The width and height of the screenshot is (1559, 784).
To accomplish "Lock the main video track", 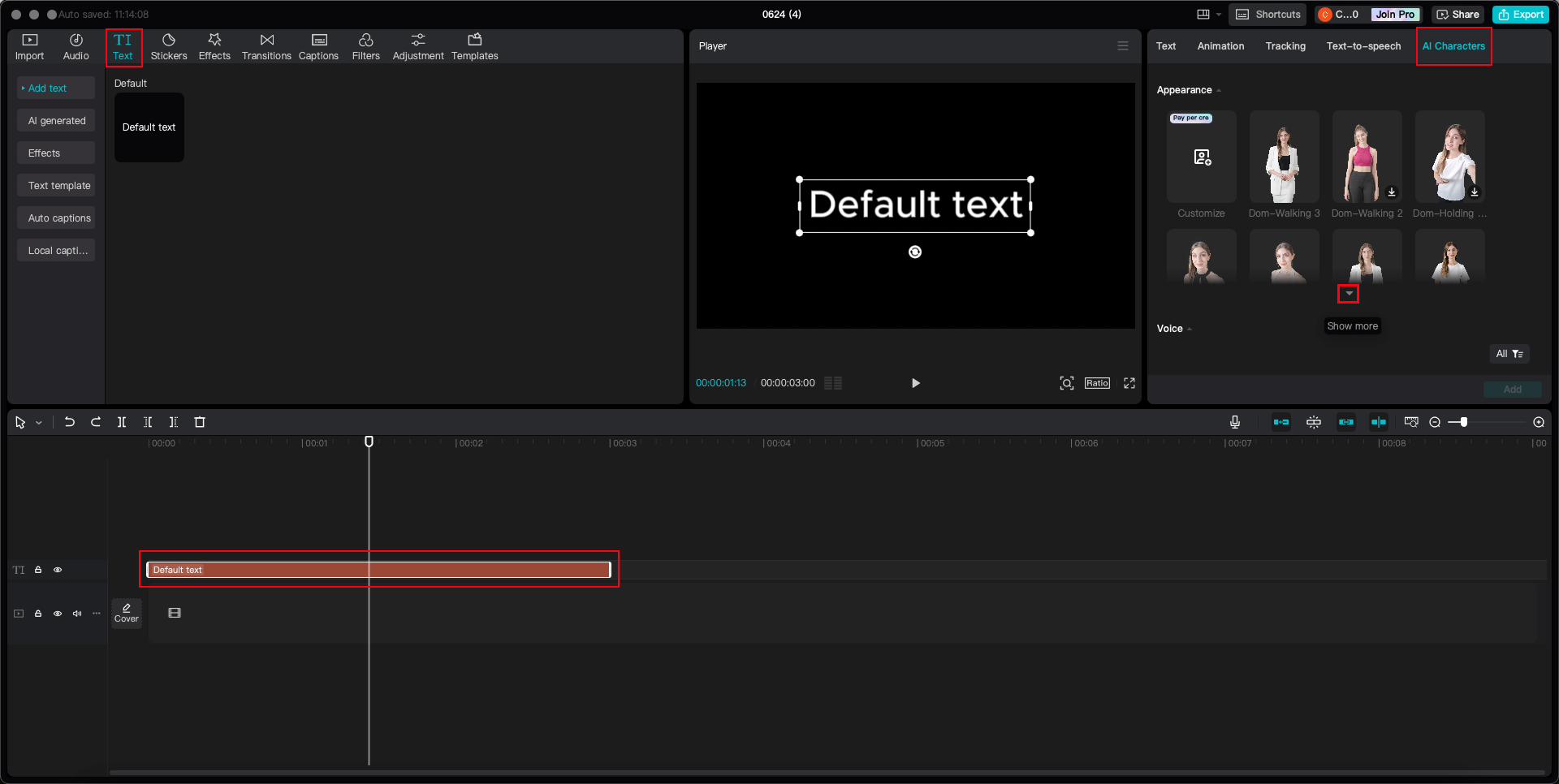I will 38,614.
